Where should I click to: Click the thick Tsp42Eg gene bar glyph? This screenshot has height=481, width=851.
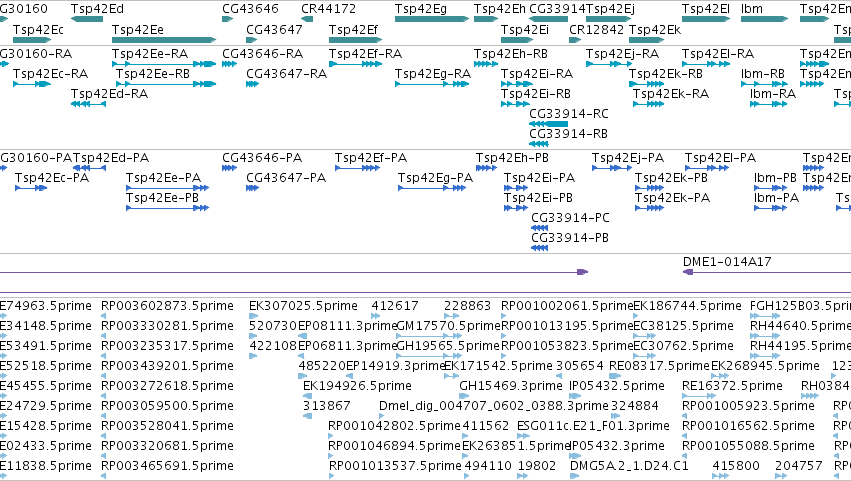click(x=432, y=19)
